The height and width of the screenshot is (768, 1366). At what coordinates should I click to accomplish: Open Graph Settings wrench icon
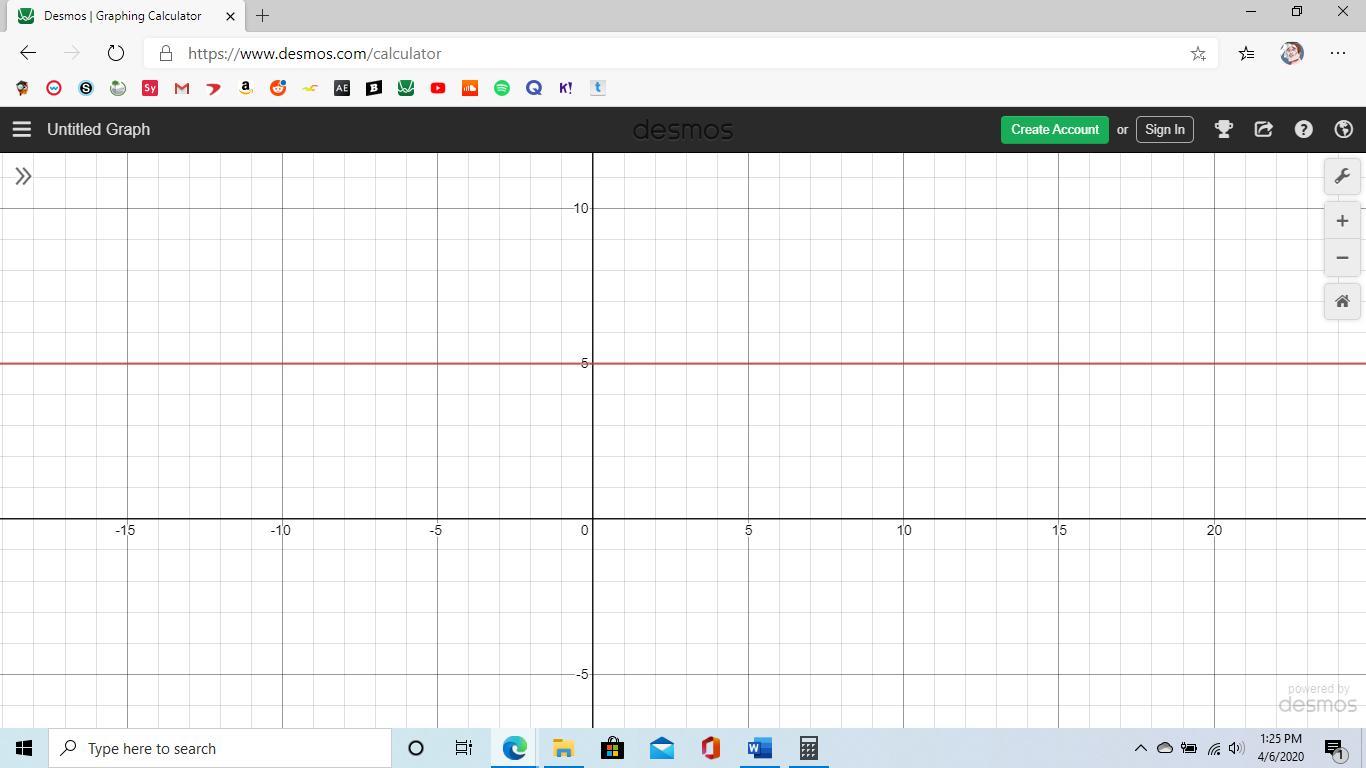click(x=1342, y=176)
